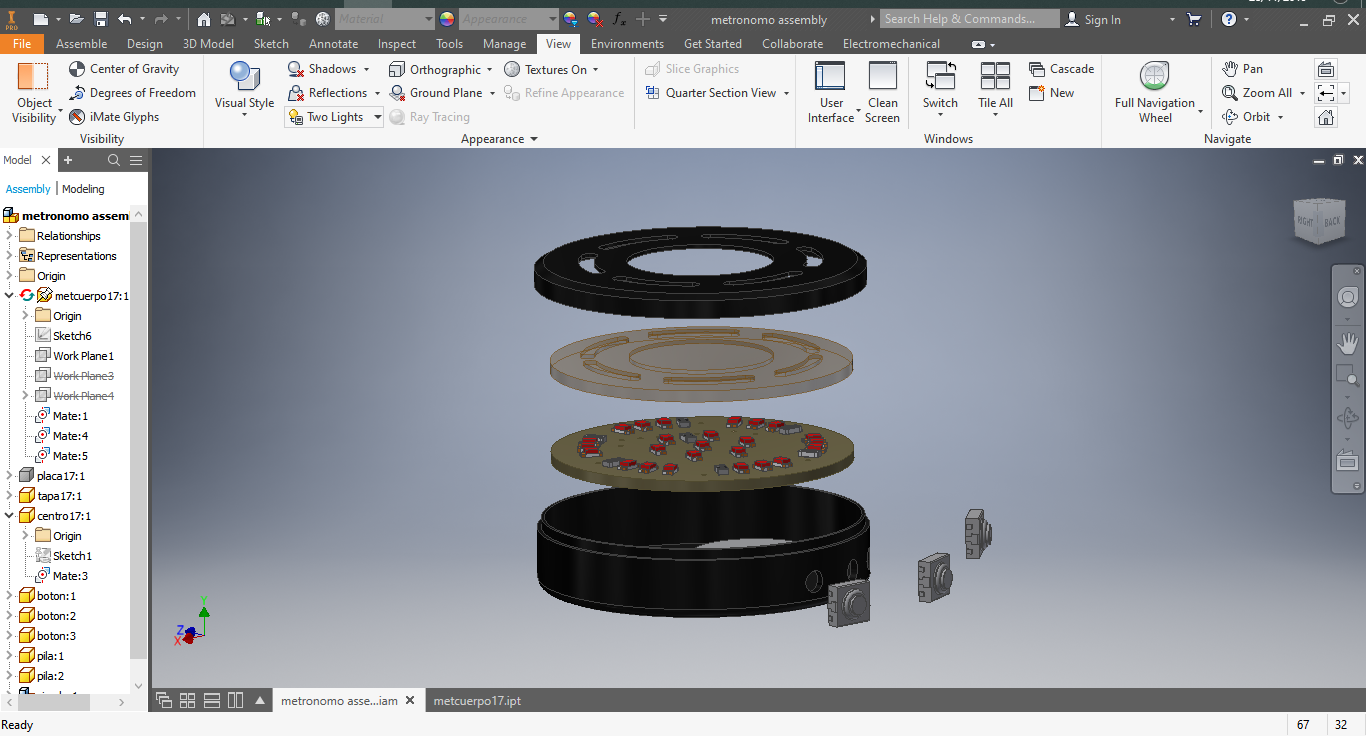The height and width of the screenshot is (736, 1366).
Task: Click the Search Help & Commands field
Action: click(x=970, y=19)
